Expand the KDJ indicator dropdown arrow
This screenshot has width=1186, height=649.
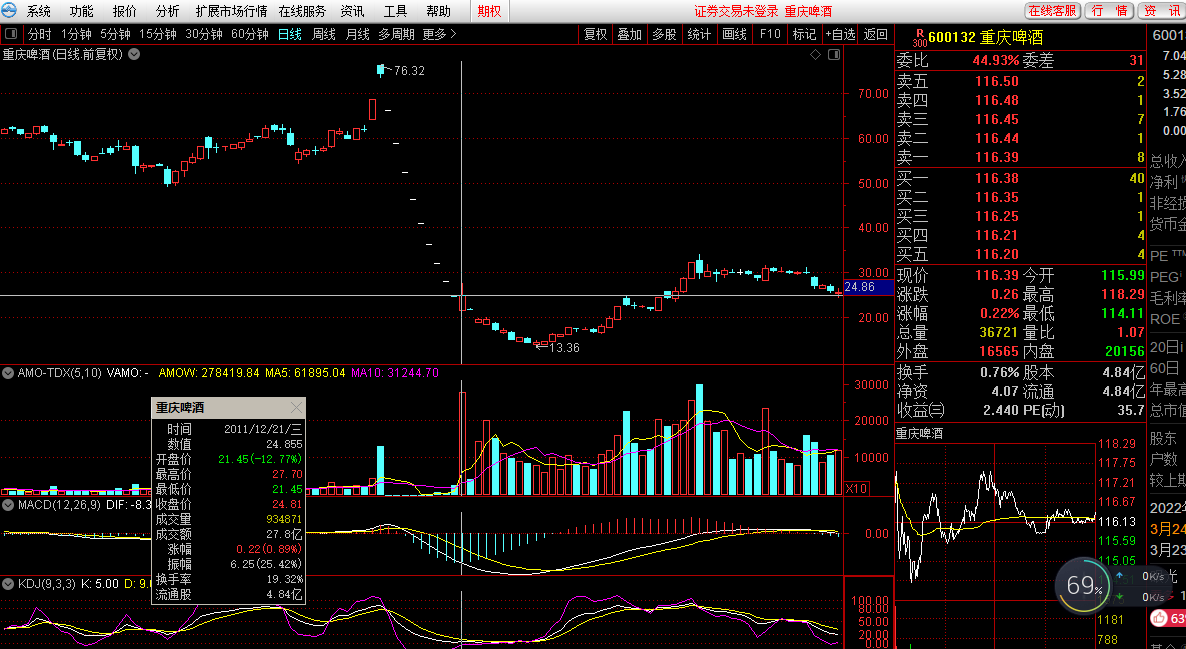tap(9, 583)
